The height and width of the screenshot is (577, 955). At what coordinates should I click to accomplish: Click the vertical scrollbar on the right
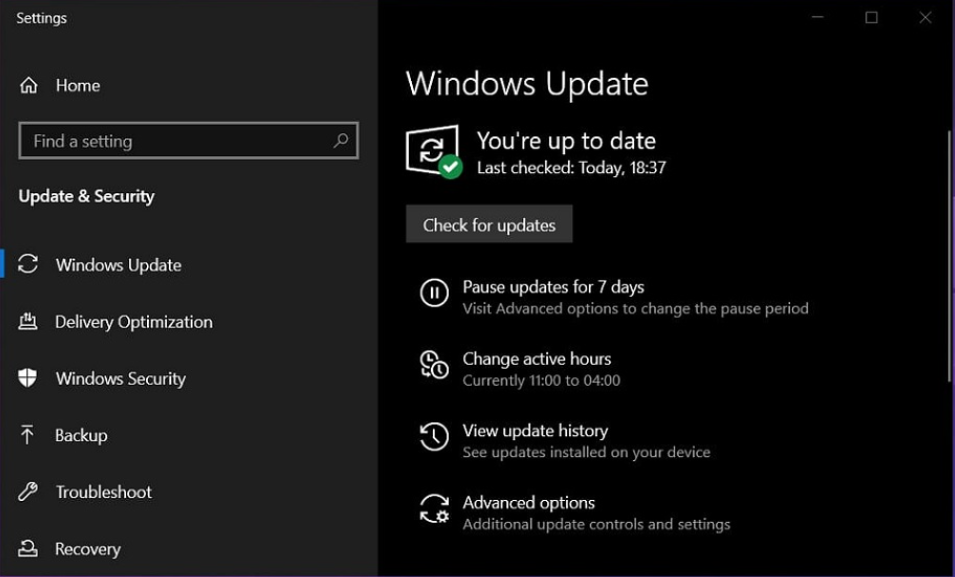click(x=950, y=256)
